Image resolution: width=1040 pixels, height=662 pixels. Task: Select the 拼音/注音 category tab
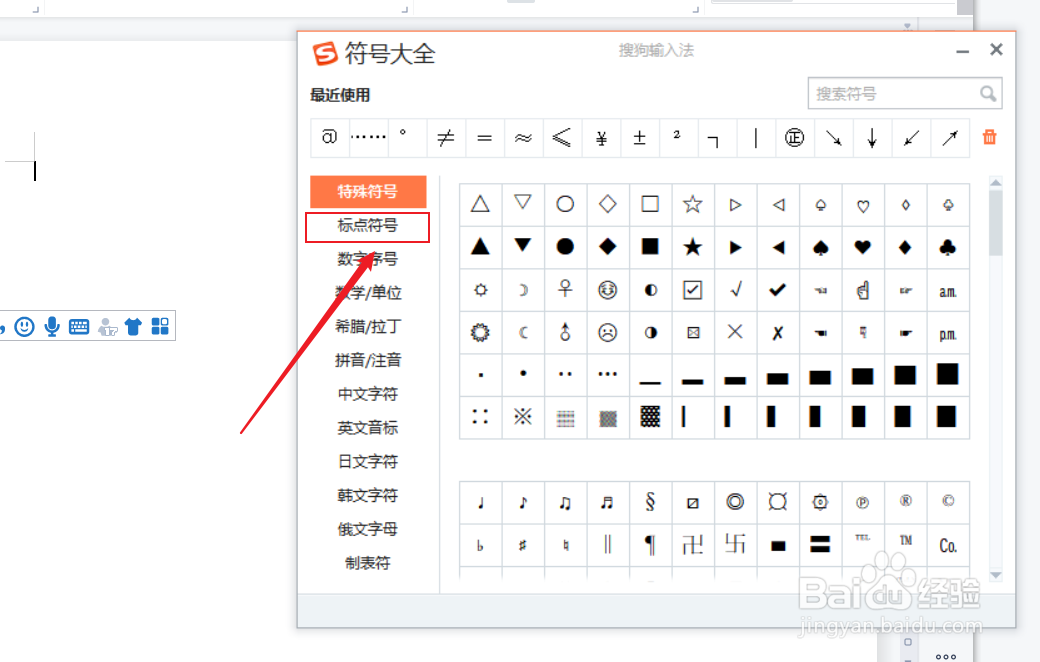[368, 360]
